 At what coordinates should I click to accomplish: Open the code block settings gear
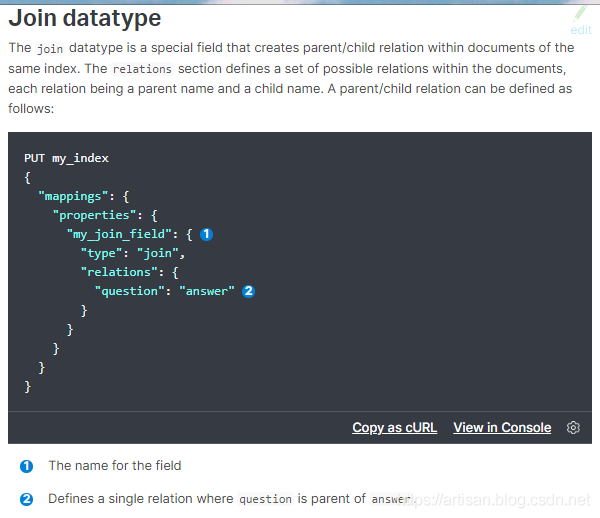click(x=573, y=427)
